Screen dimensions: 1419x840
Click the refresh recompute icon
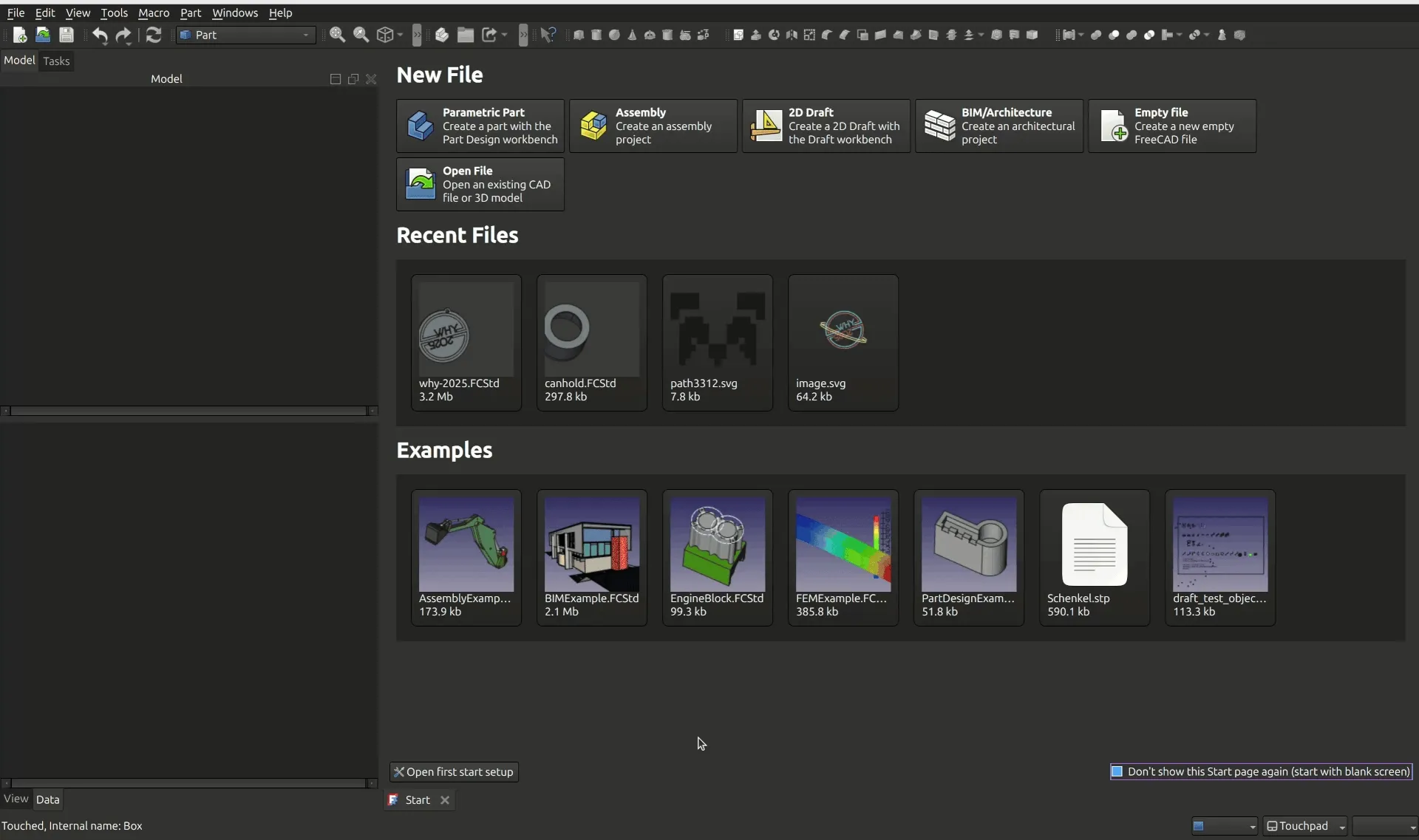(x=154, y=35)
